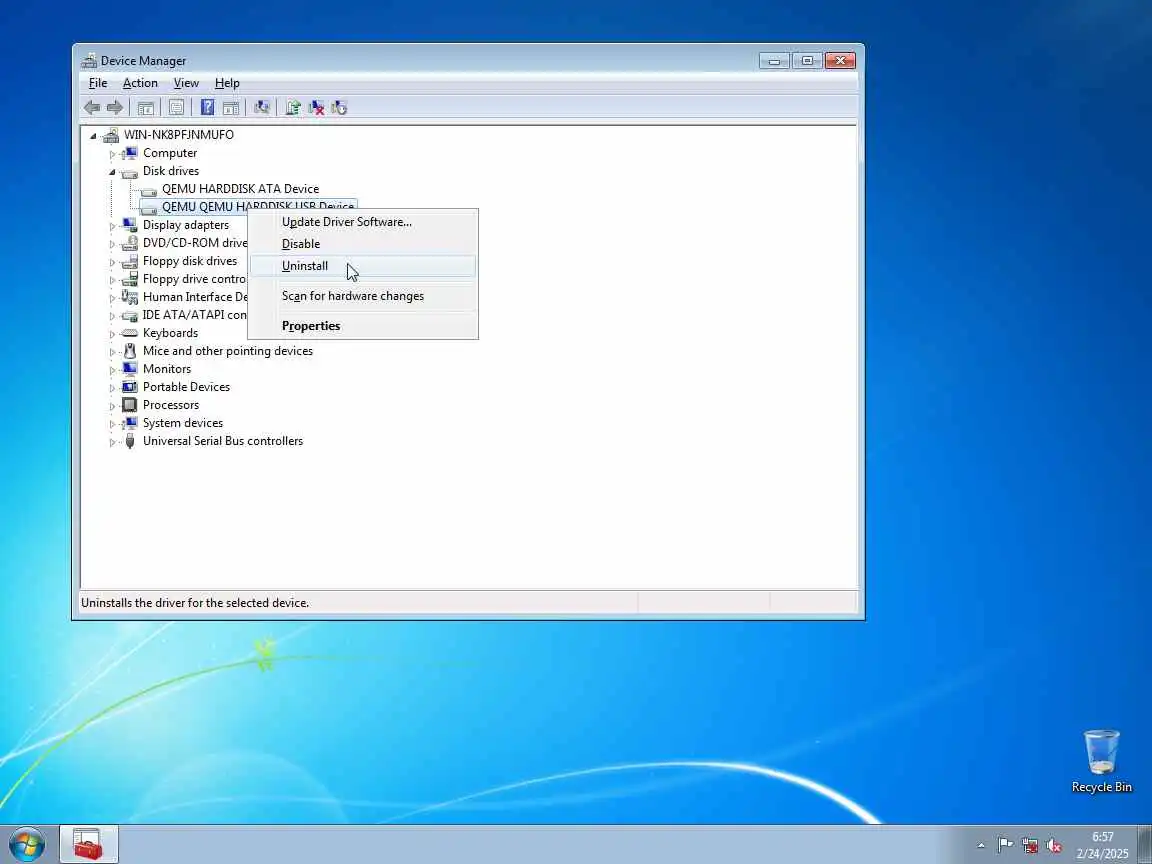Click the Show desktop strip at taskbar end
Image resolution: width=1152 pixels, height=864 pixels.
[1145, 844]
